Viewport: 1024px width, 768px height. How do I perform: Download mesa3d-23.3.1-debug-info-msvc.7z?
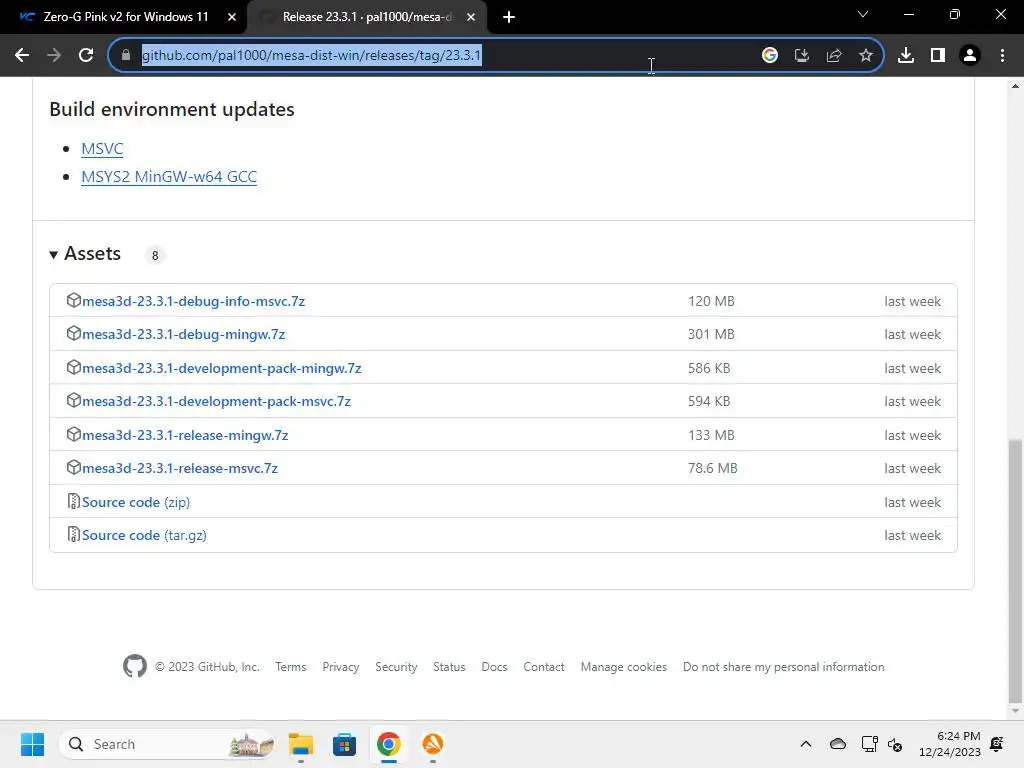pyautogui.click(x=193, y=301)
